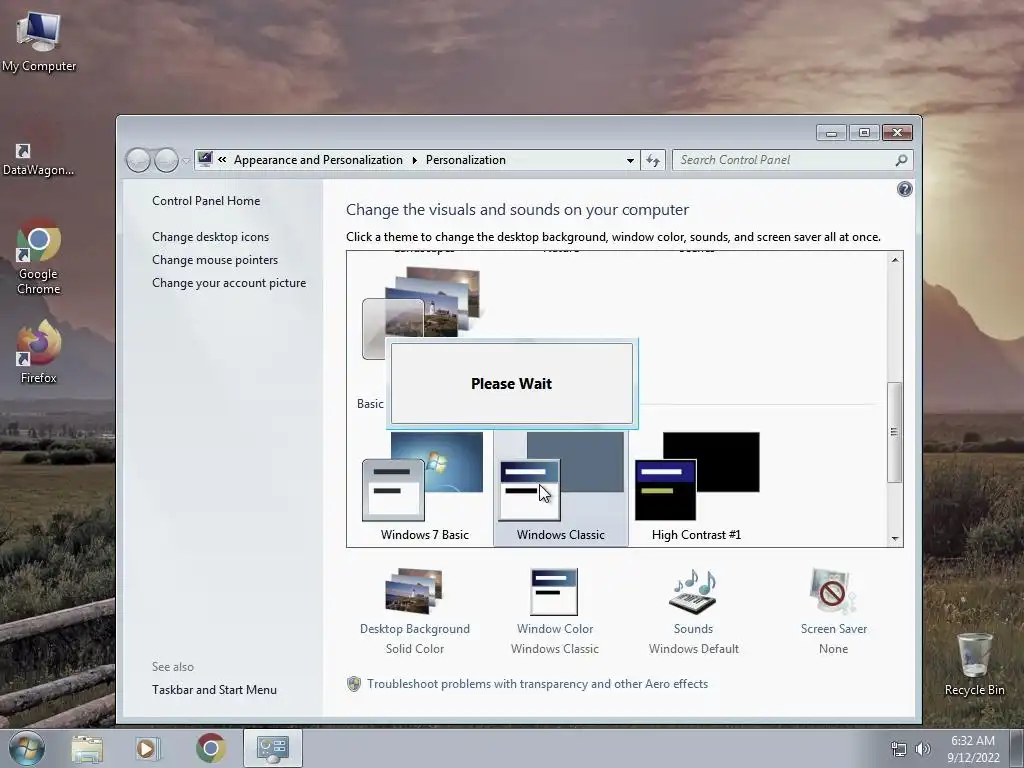
Task: Click the Forward navigation arrow button
Action: 166,160
